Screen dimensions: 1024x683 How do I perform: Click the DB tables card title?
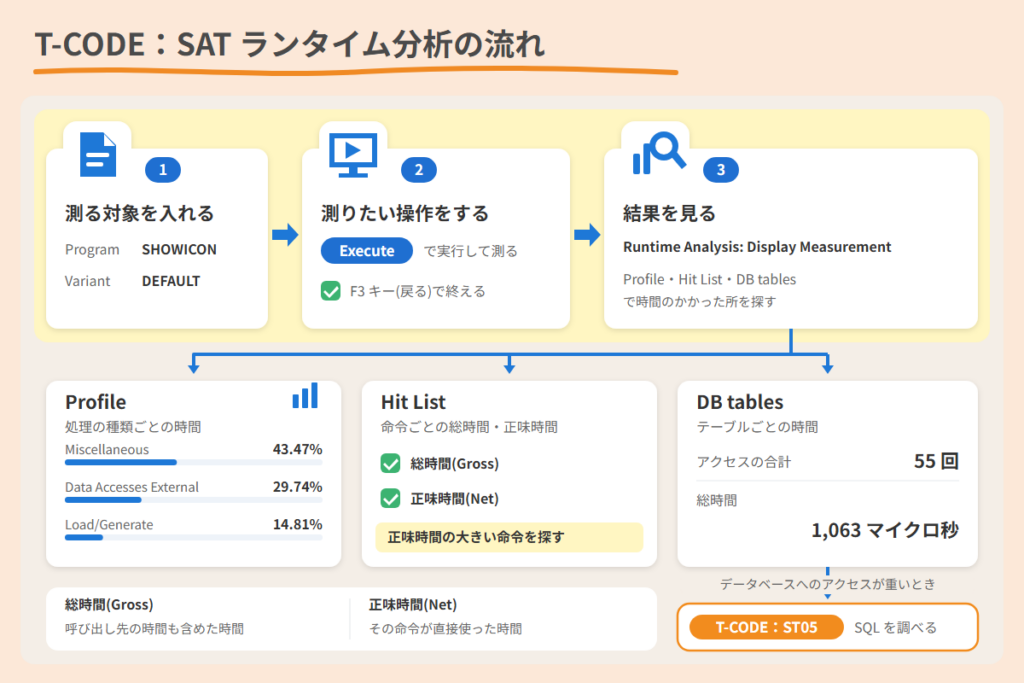[740, 402]
